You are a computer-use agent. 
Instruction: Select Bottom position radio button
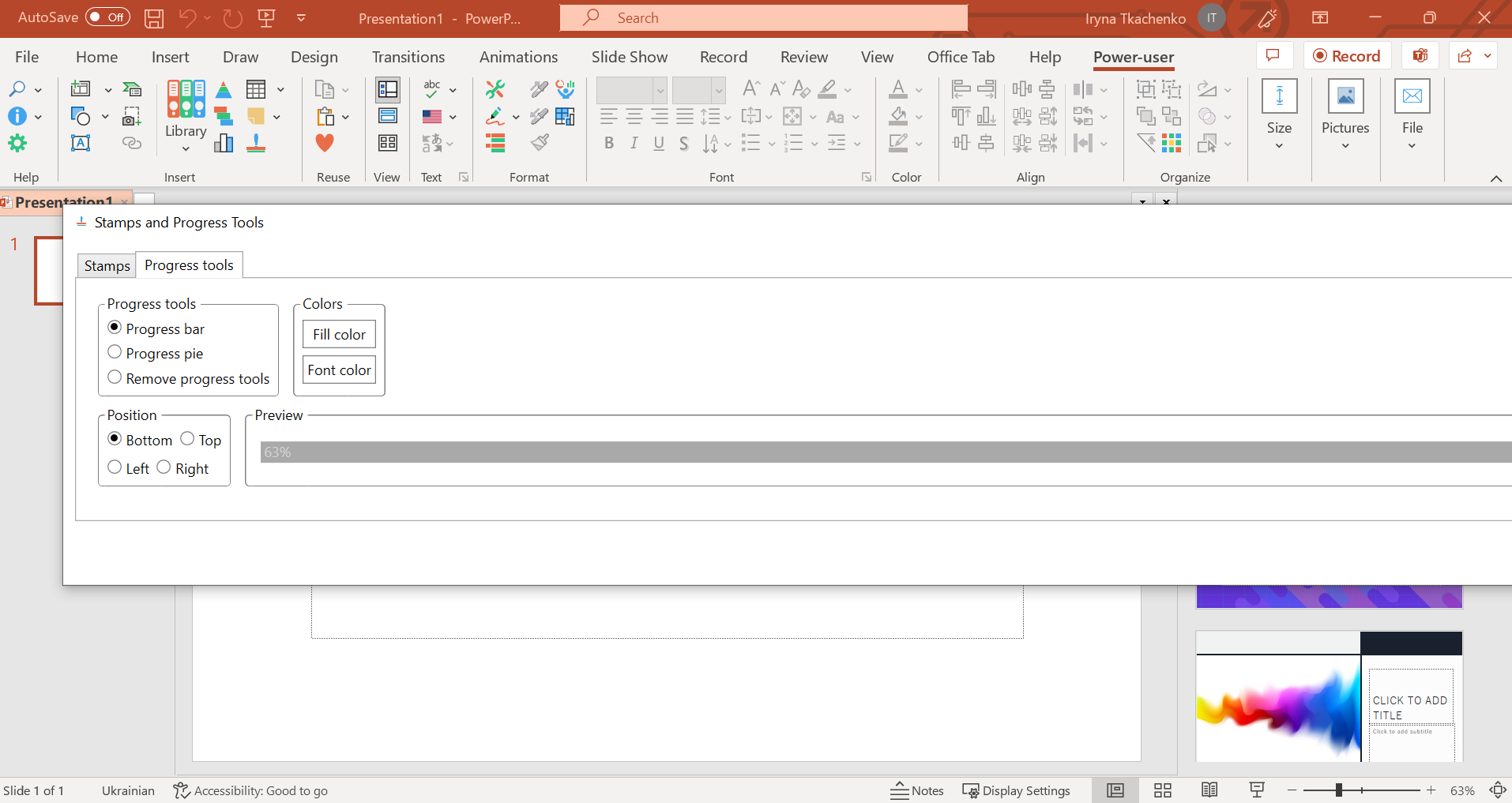click(115, 439)
